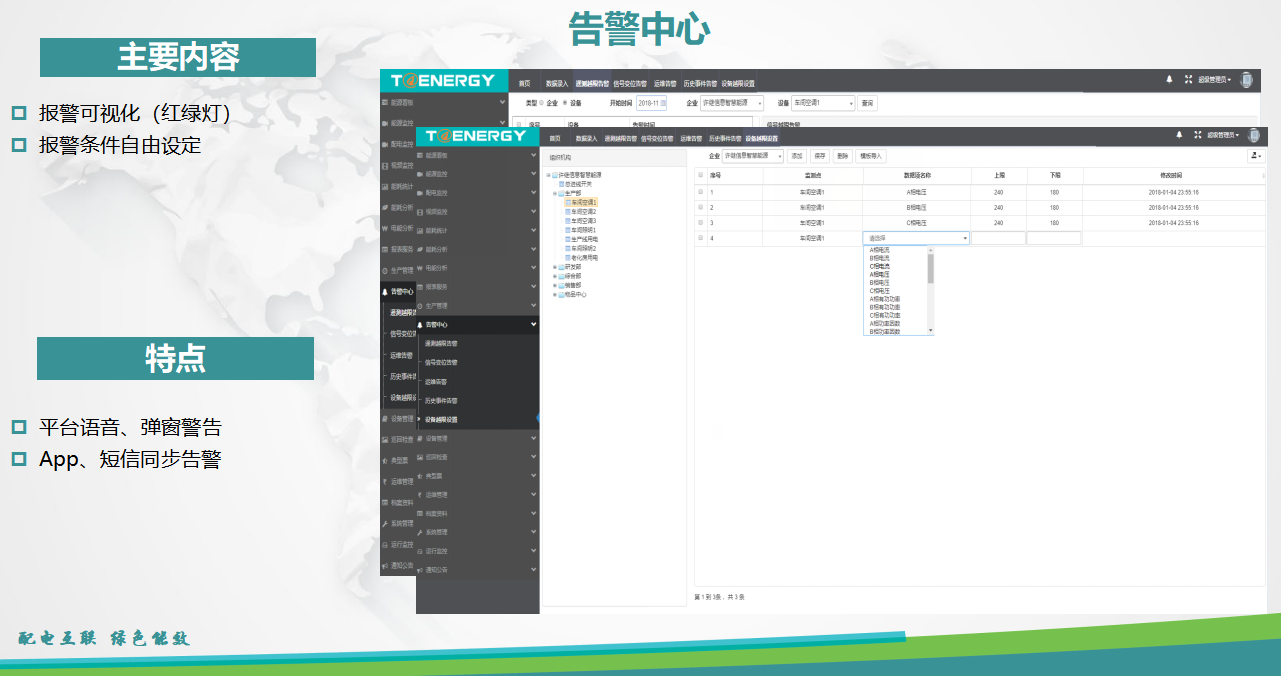The image size is (1281, 676).
Task: Expand the 销售部 node in organization tree
Action: (x=555, y=285)
